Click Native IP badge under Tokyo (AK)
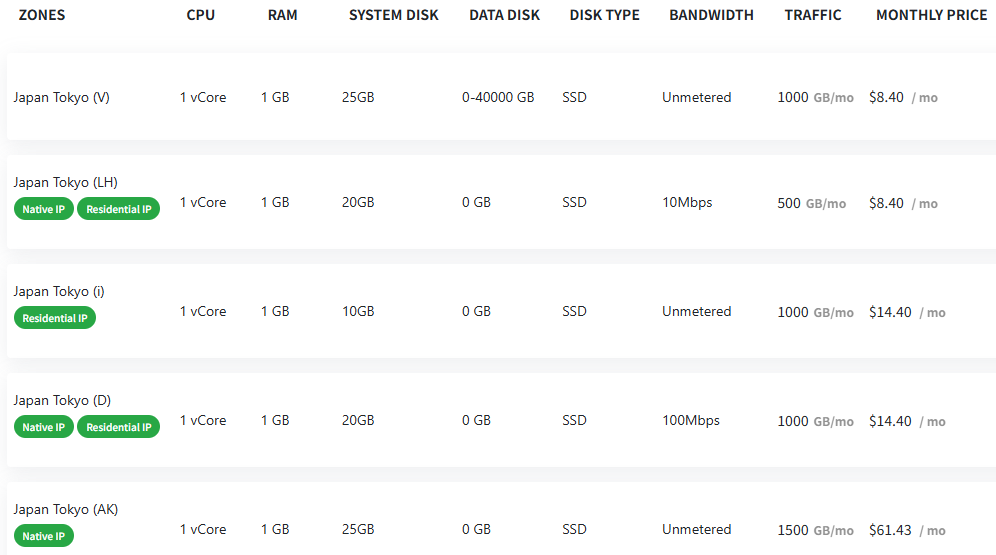 [x=44, y=536]
